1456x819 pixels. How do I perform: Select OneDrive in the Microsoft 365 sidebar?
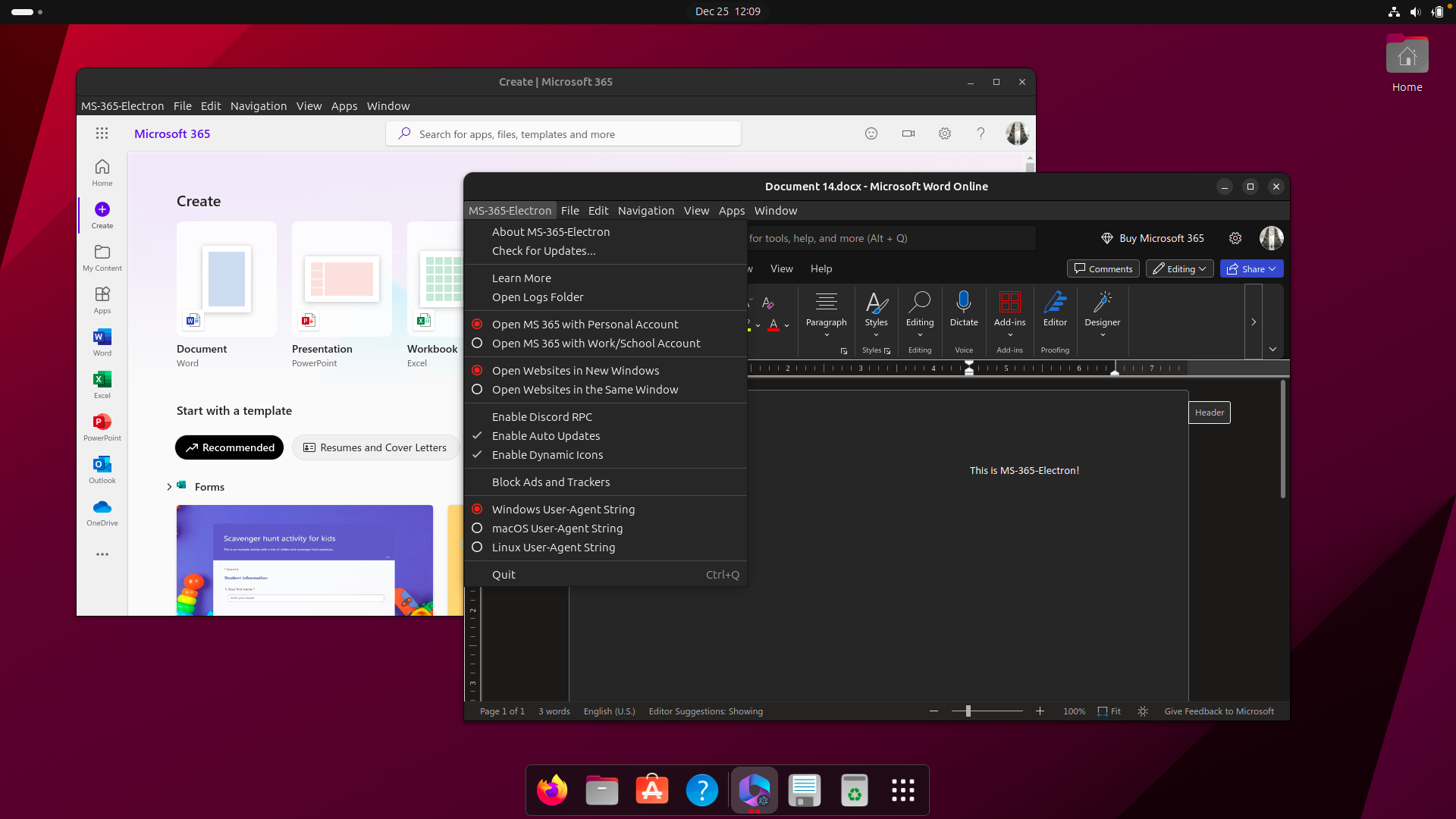click(x=102, y=513)
